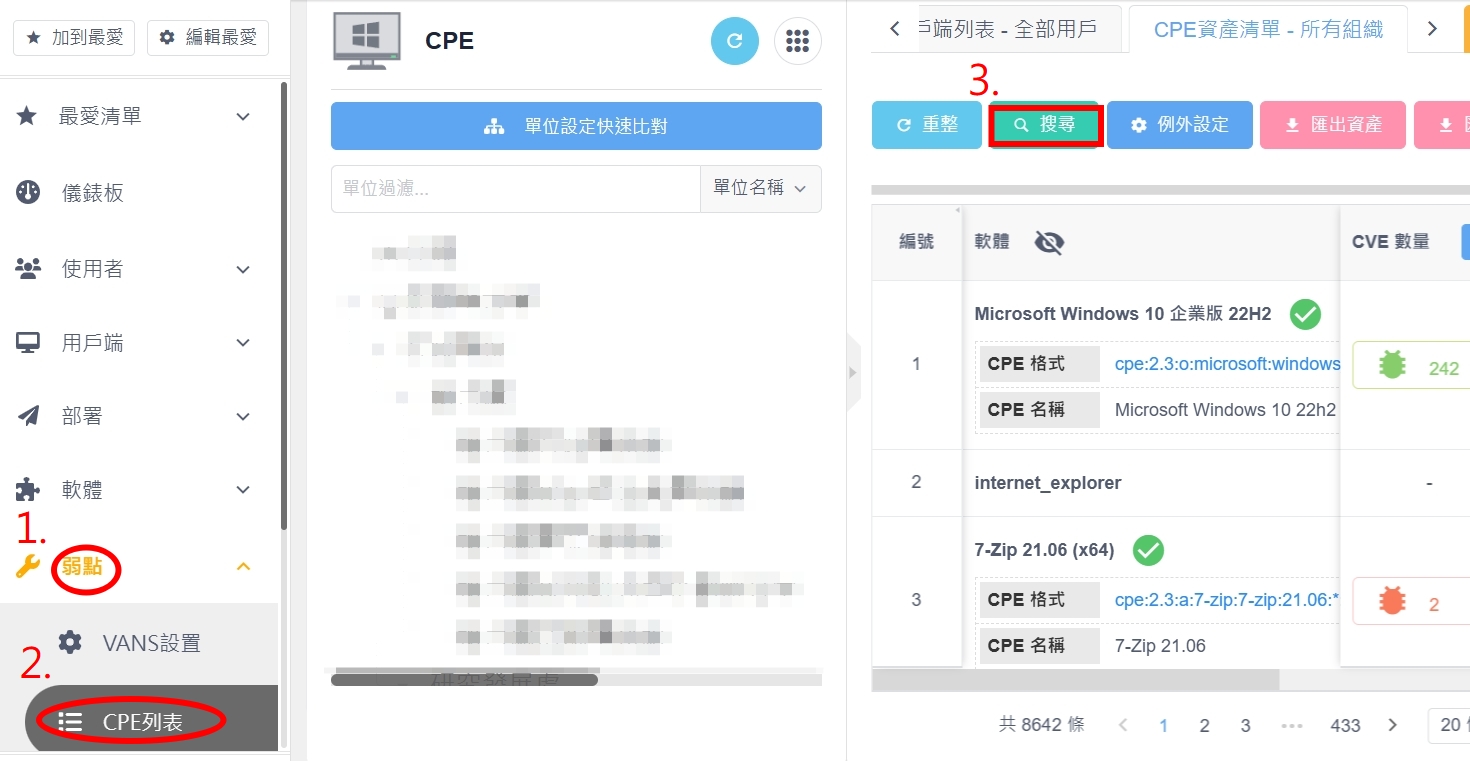Click the green checkmark next to 7-Zip 21.06
Image resolution: width=1470 pixels, height=761 pixels.
(1148, 550)
